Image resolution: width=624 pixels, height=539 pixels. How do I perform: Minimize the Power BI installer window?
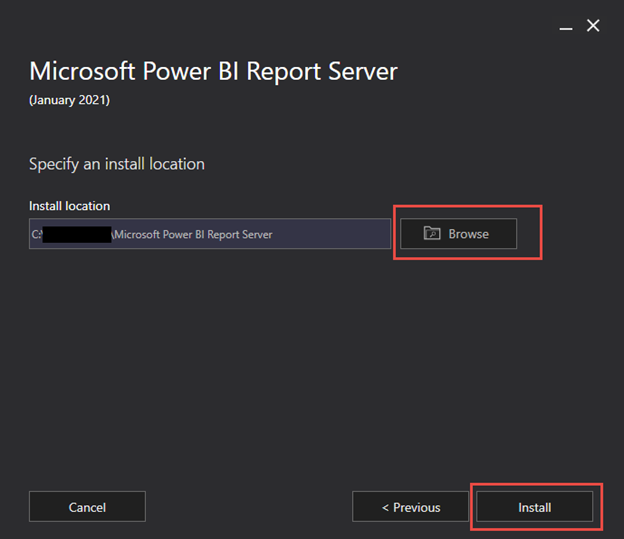[567, 27]
